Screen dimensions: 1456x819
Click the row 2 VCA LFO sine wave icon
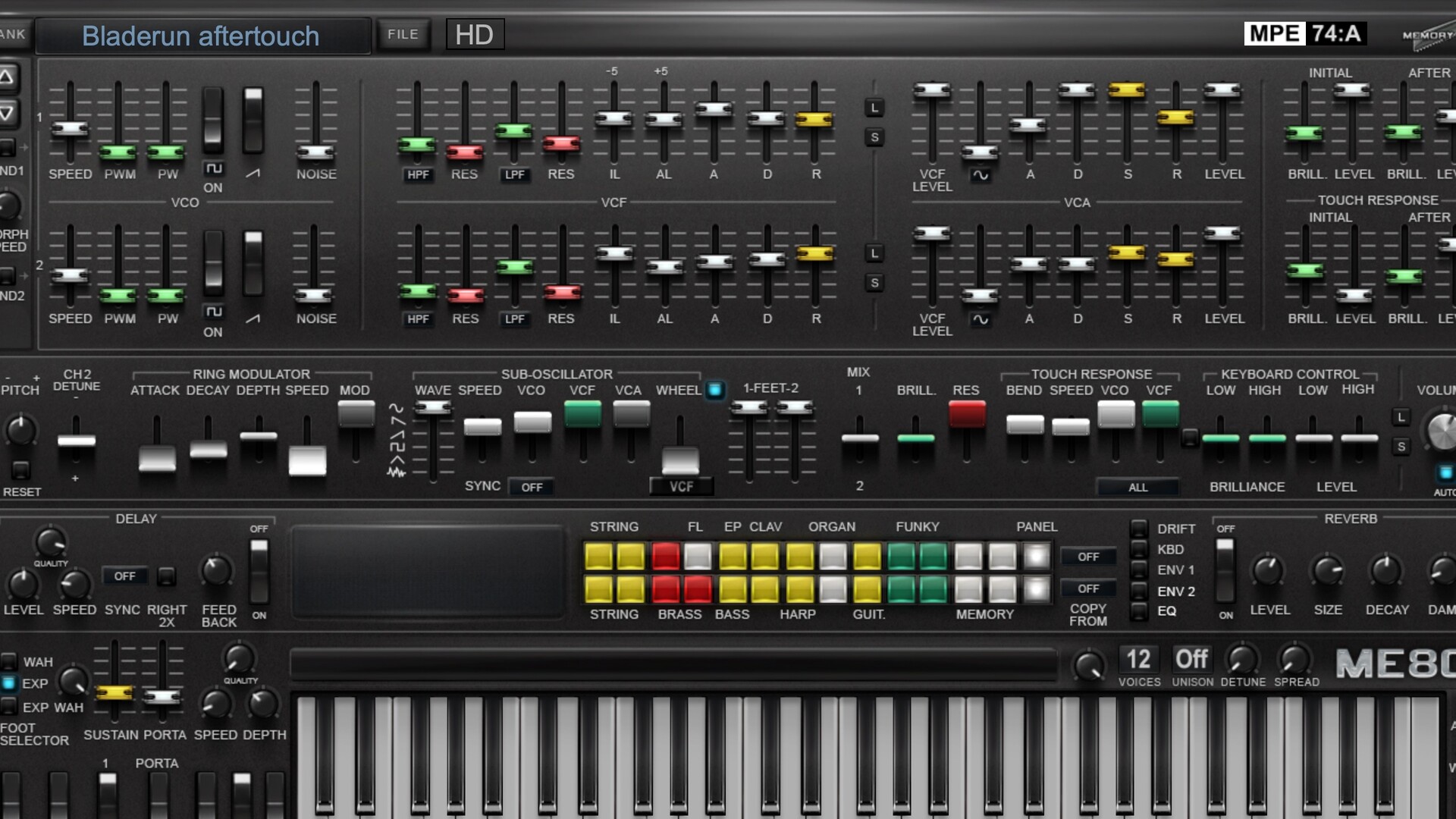(981, 319)
